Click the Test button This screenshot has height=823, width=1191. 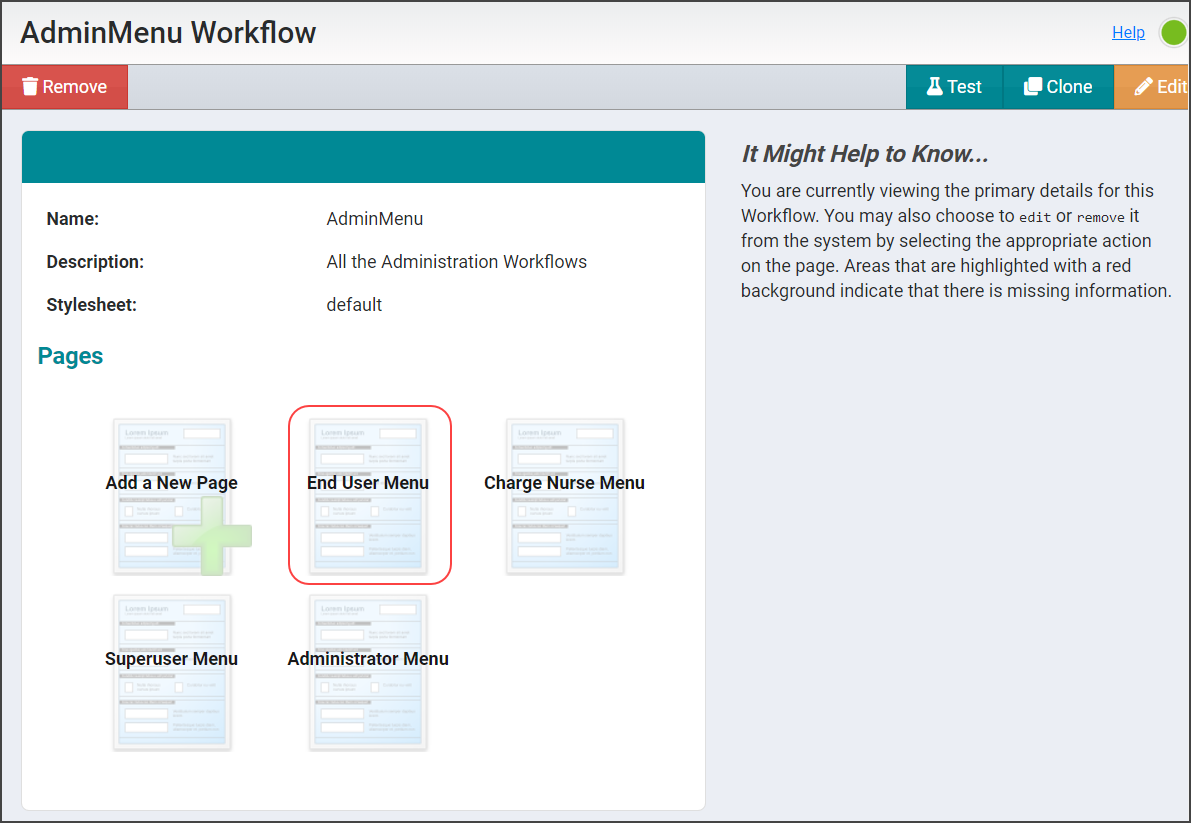pos(953,86)
